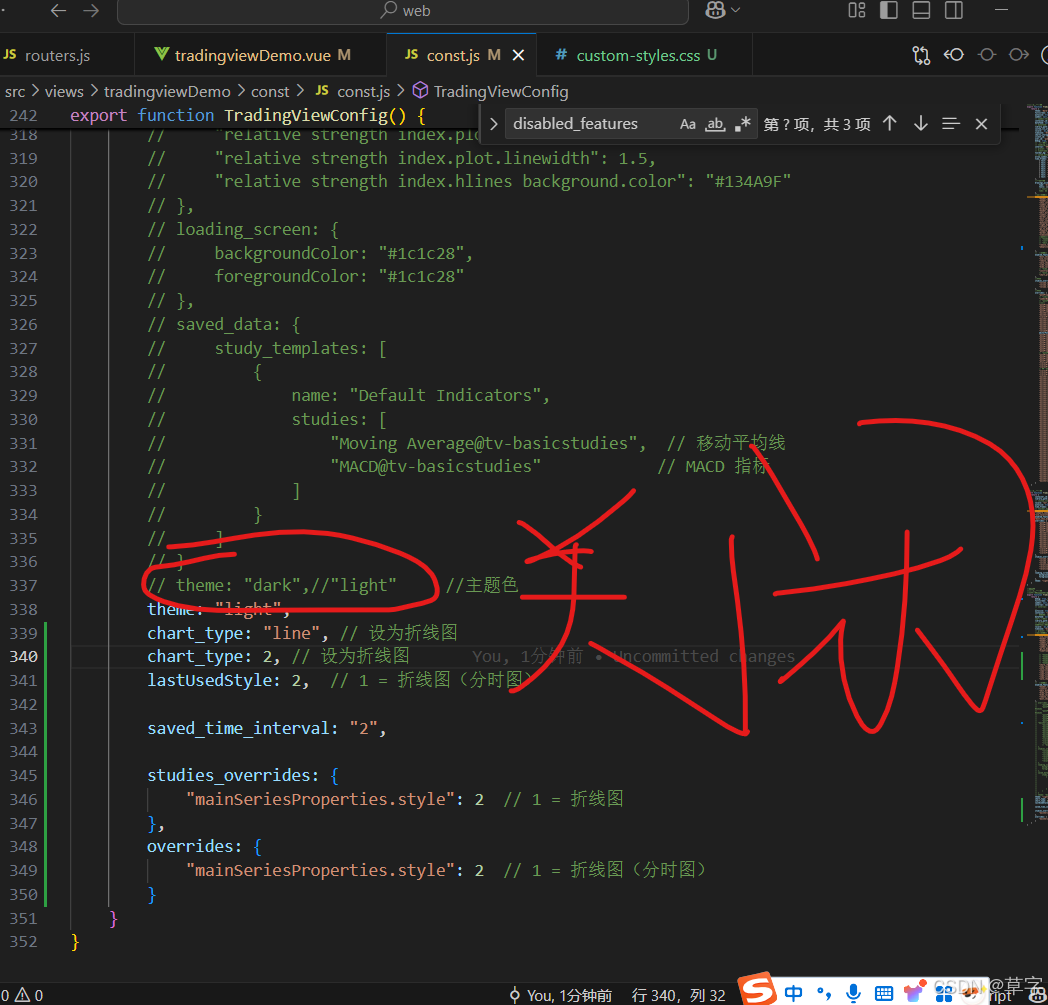Open the TradingViewConfig symbol breadcrumb
This screenshot has height=1005, width=1048.
point(491,92)
